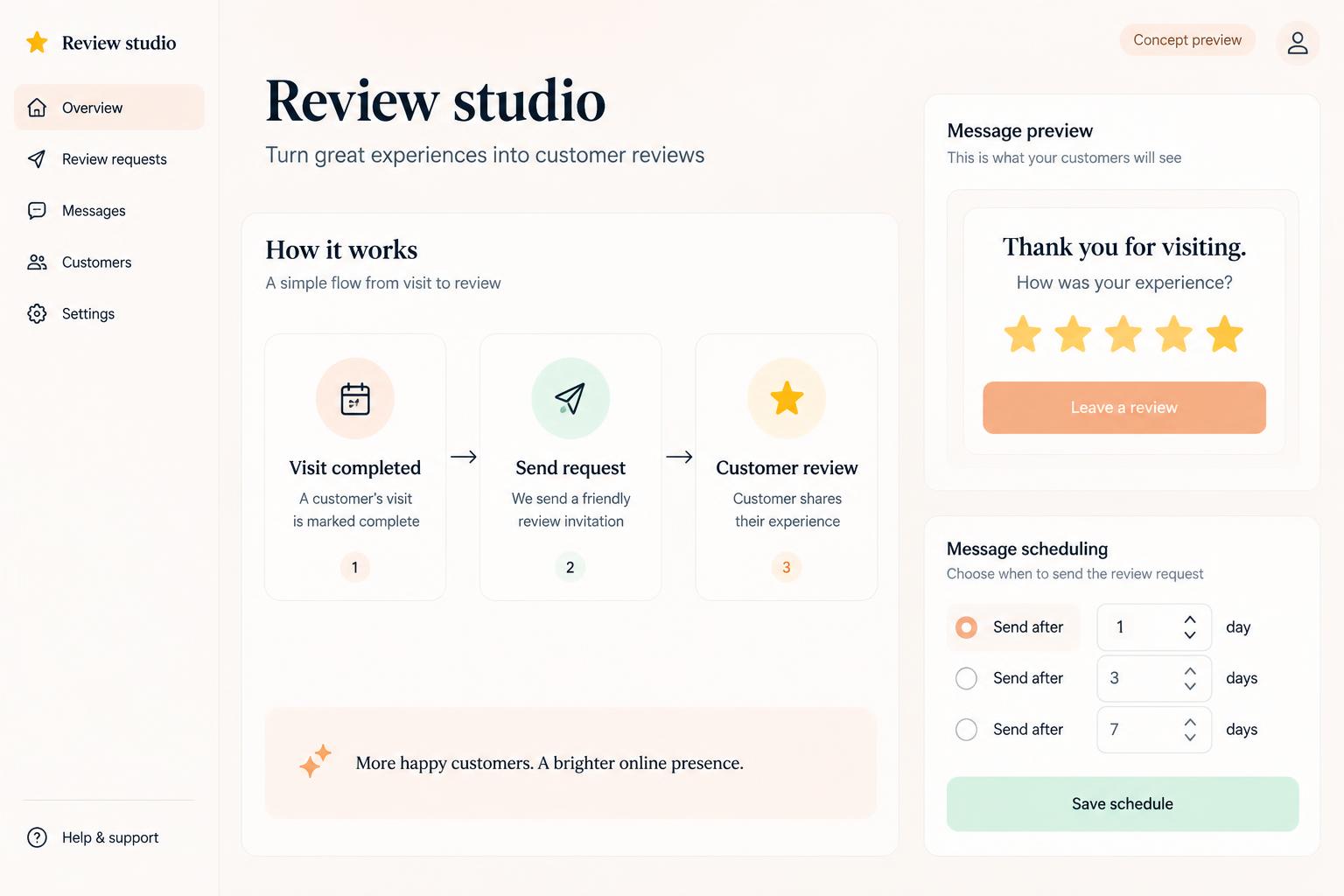Select the Send after 7 days radio option

pos(966,730)
